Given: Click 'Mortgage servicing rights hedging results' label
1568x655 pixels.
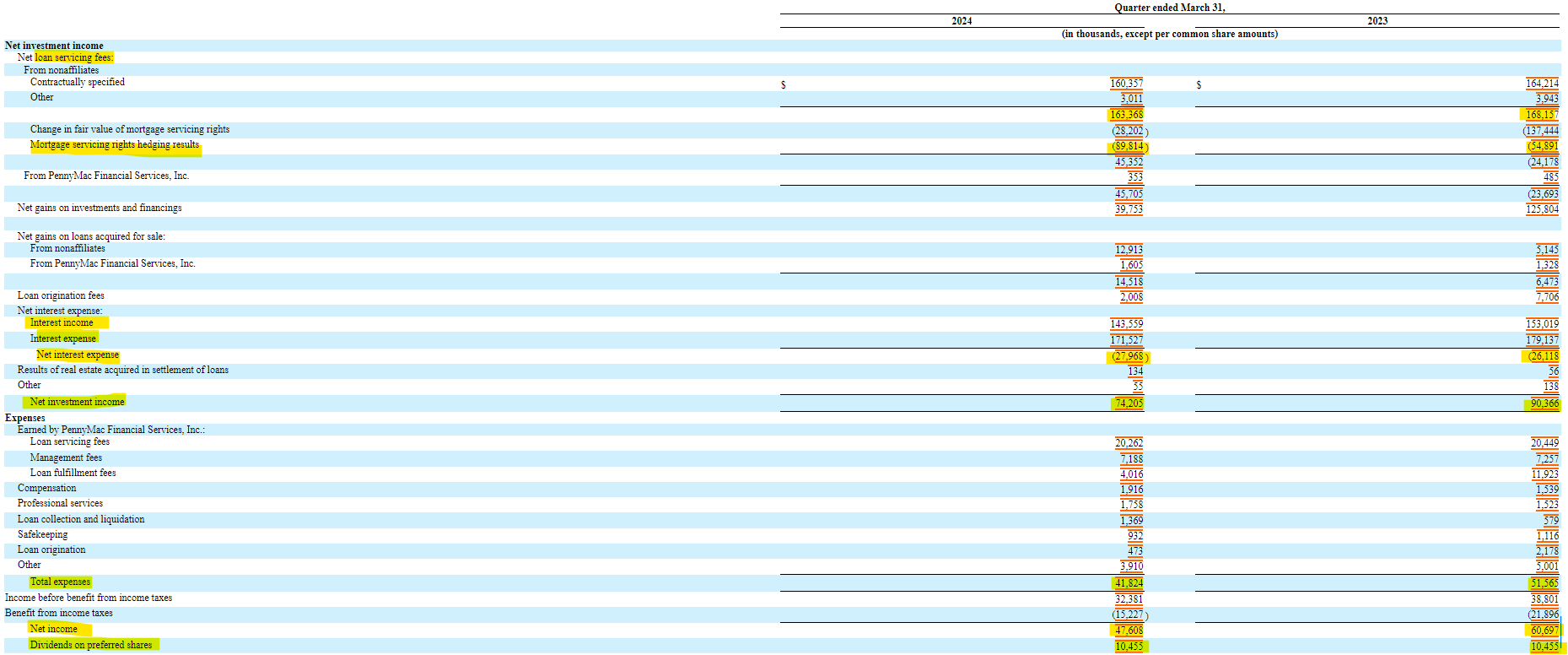Looking at the screenshot, I should (115, 145).
